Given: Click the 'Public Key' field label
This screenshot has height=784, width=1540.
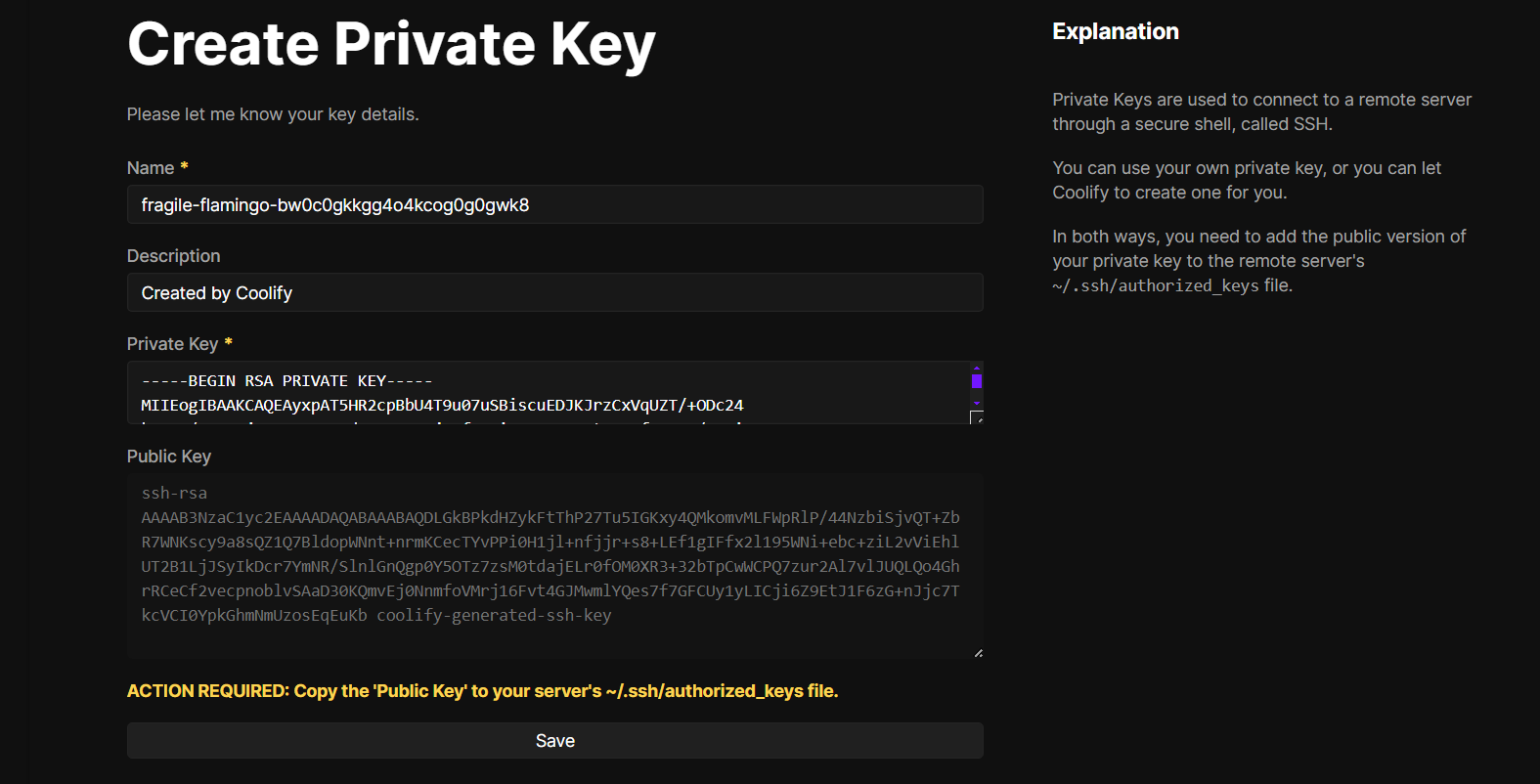Looking at the screenshot, I should pyautogui.click(x=168, y=457).
